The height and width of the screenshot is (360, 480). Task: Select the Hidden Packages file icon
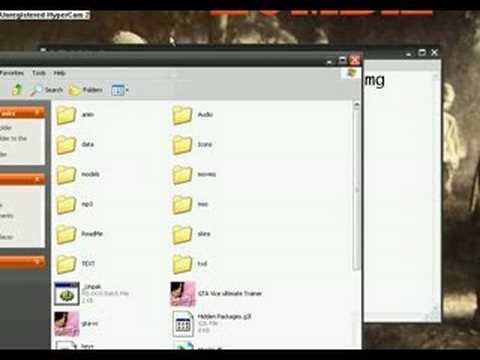[183, 324]
